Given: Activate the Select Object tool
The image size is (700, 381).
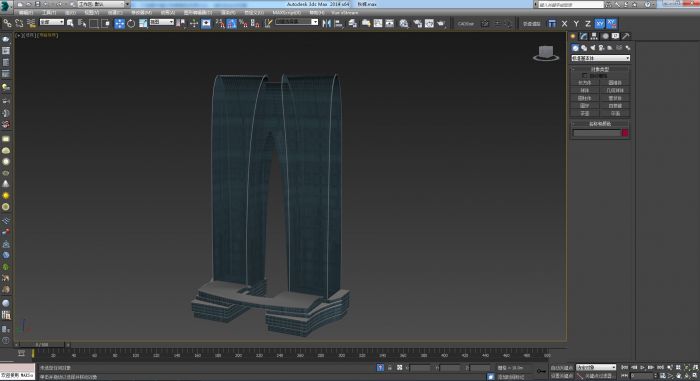Looking at the screenshot, I should click(70, 23).
